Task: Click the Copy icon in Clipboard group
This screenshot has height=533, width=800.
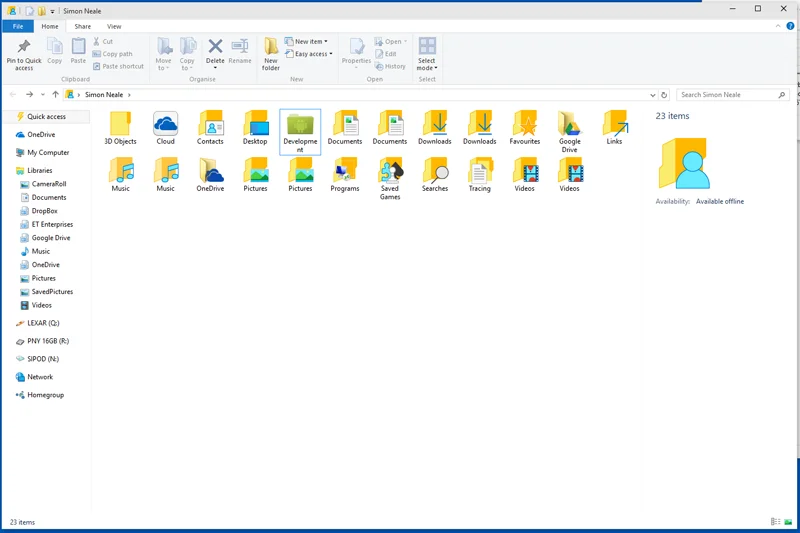Action: (x=55, y=47)
